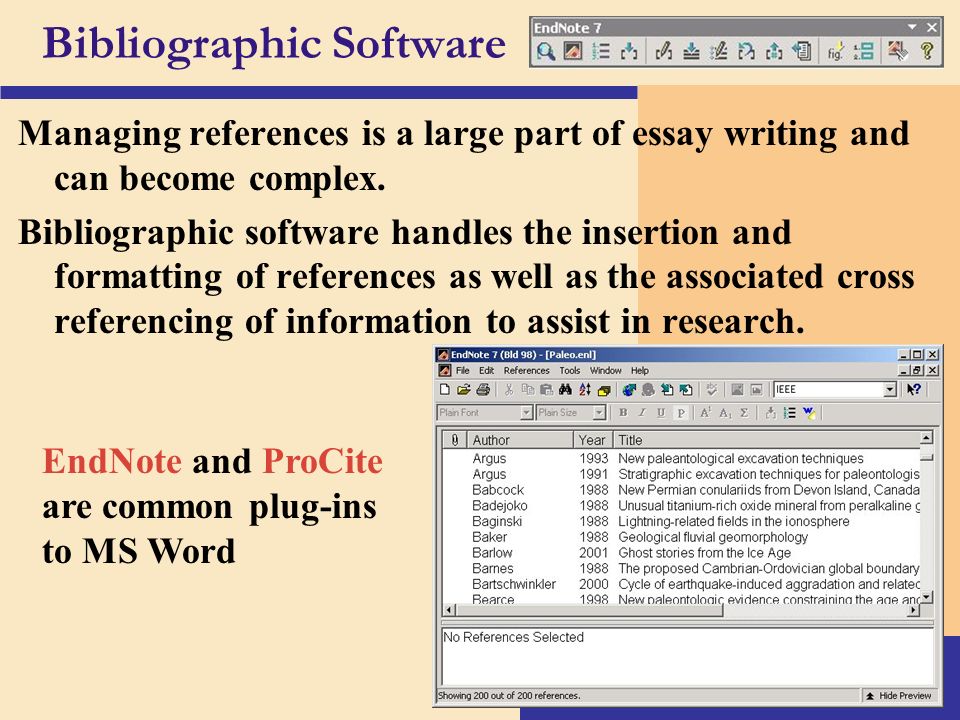Open the Plain Size dropdown
The height and width of the screenshot is (720, 960).
pos(599,413)
